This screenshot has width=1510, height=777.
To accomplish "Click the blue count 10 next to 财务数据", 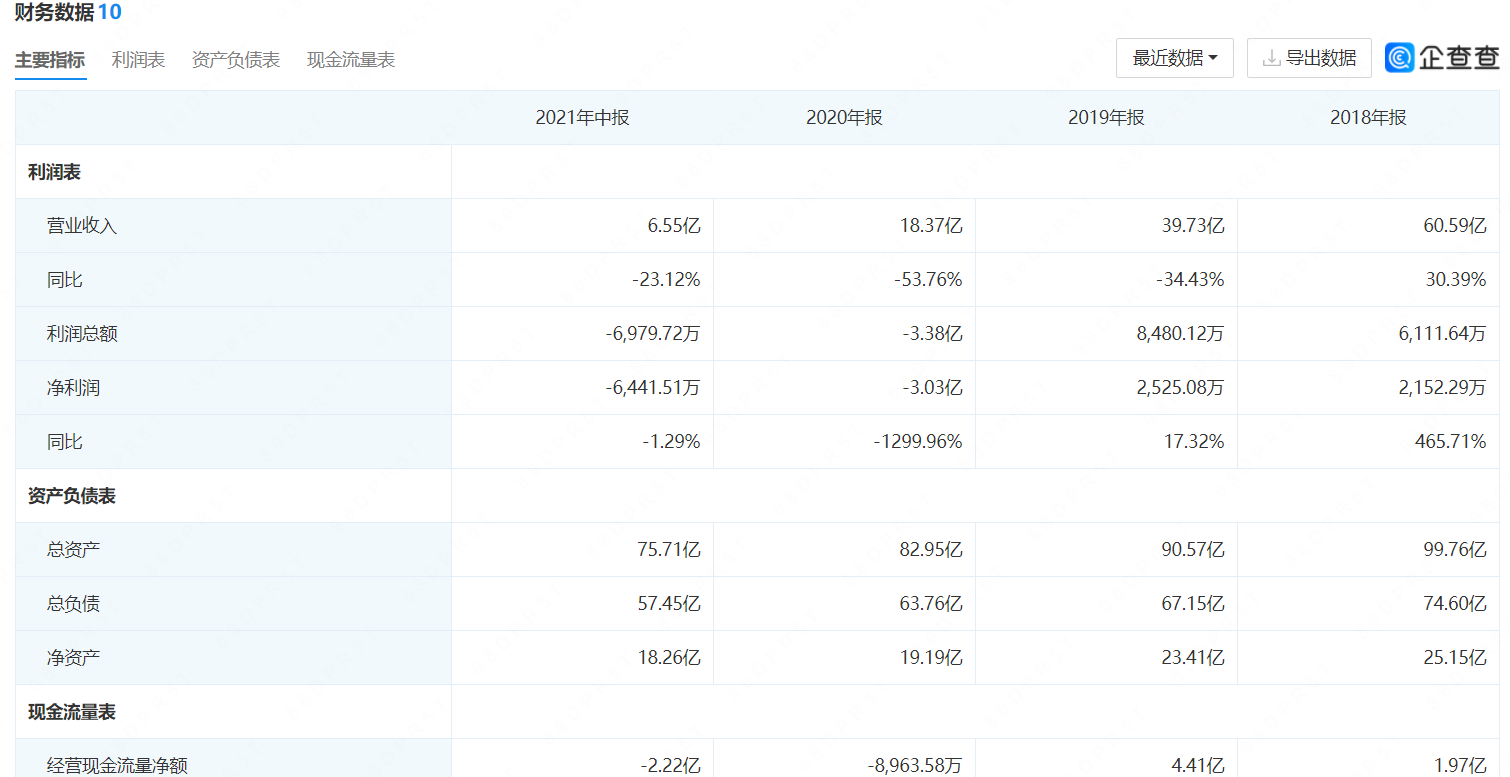I will click(110, 13).
